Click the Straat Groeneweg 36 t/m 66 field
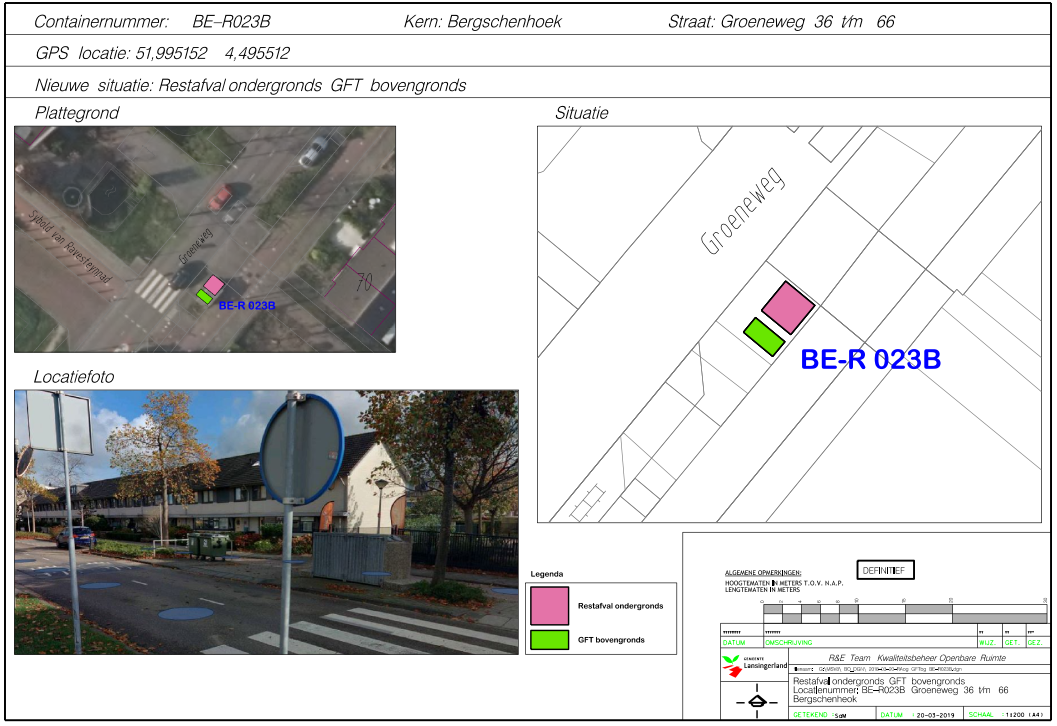Viewport: 1057px width, 726px height. (x=781, y=22)
